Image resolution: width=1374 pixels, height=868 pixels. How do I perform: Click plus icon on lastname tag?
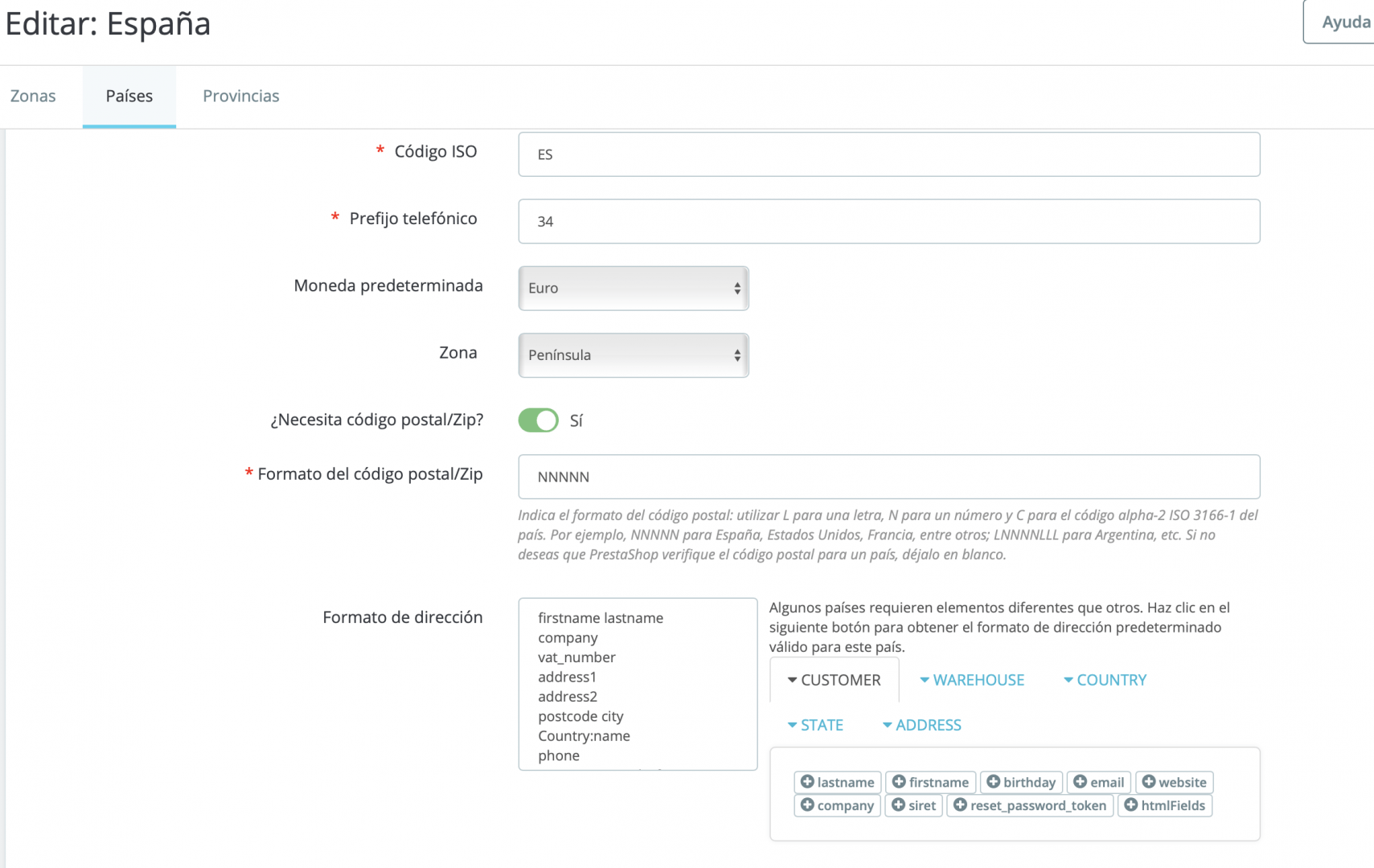(807, 782)
